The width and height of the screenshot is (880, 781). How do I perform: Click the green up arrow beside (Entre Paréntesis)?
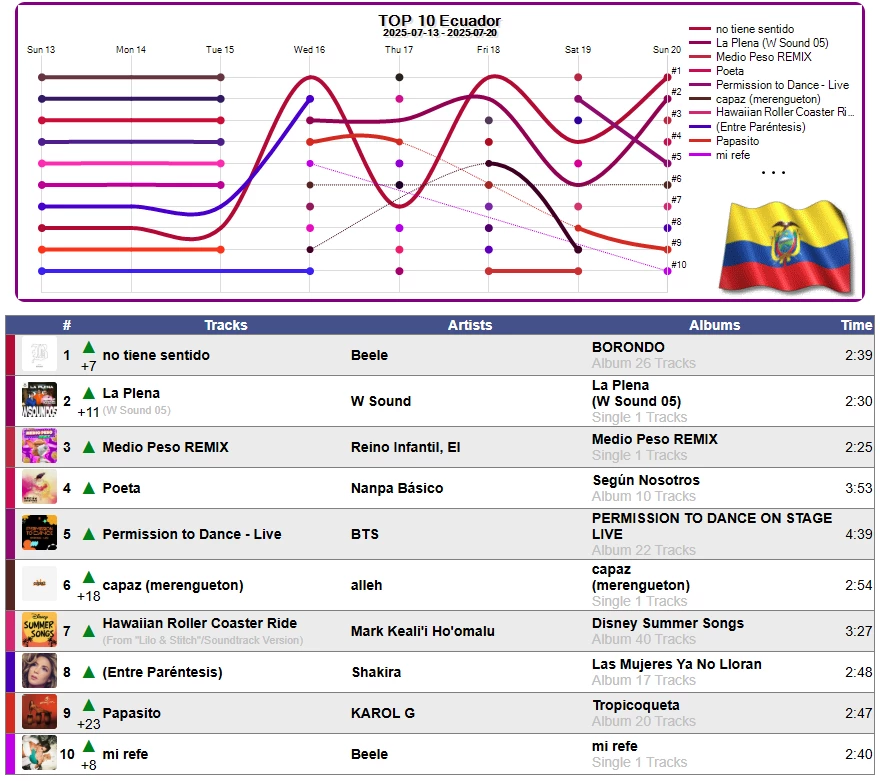click(89, 672)
